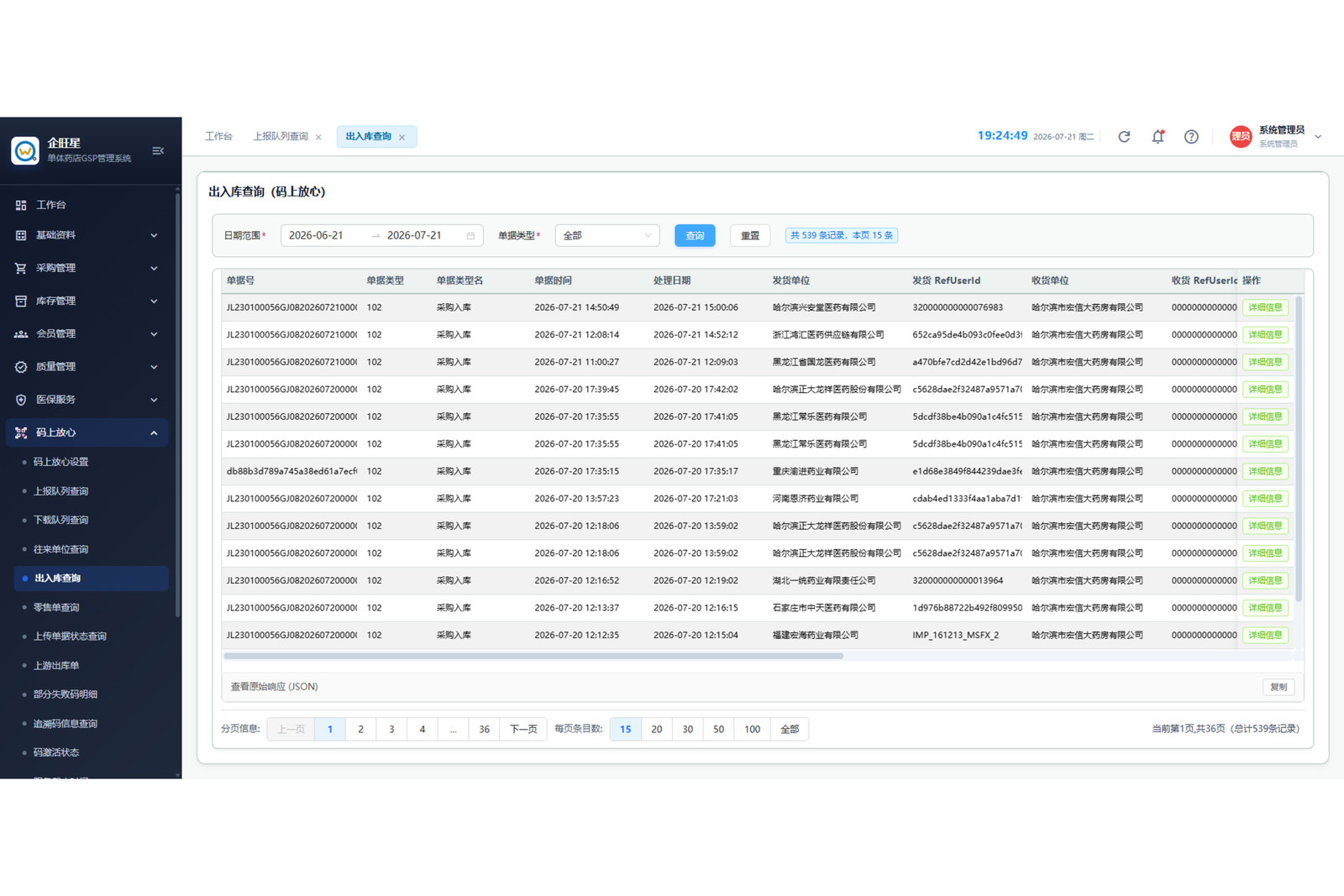Click the table horizontal scrollbar
Image resolution: width=1344 pixels, height=896 pixels.
[x=533, y=656]
